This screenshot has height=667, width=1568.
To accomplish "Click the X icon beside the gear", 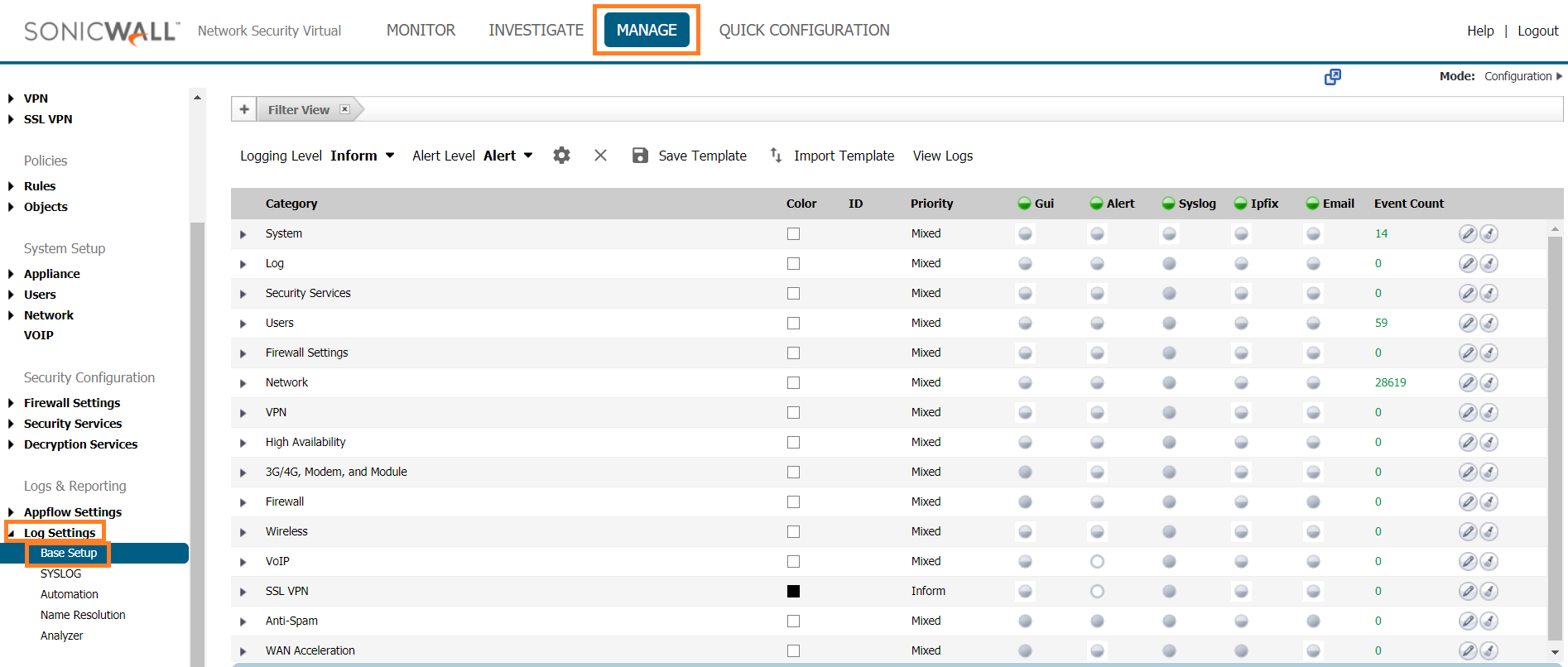I will (x=600, y=156).
